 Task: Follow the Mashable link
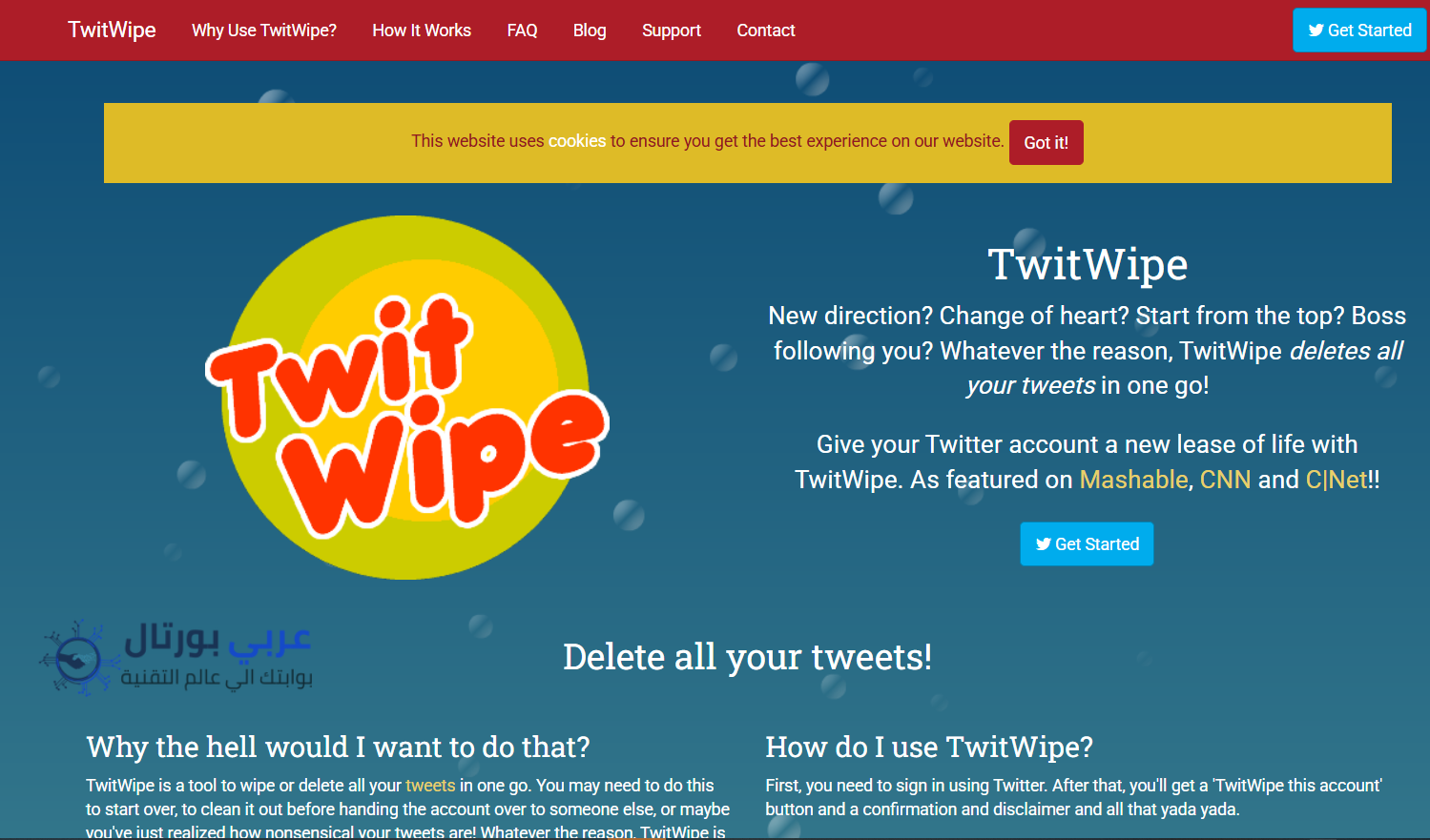pyautogui.click(x=1133, y=480)
